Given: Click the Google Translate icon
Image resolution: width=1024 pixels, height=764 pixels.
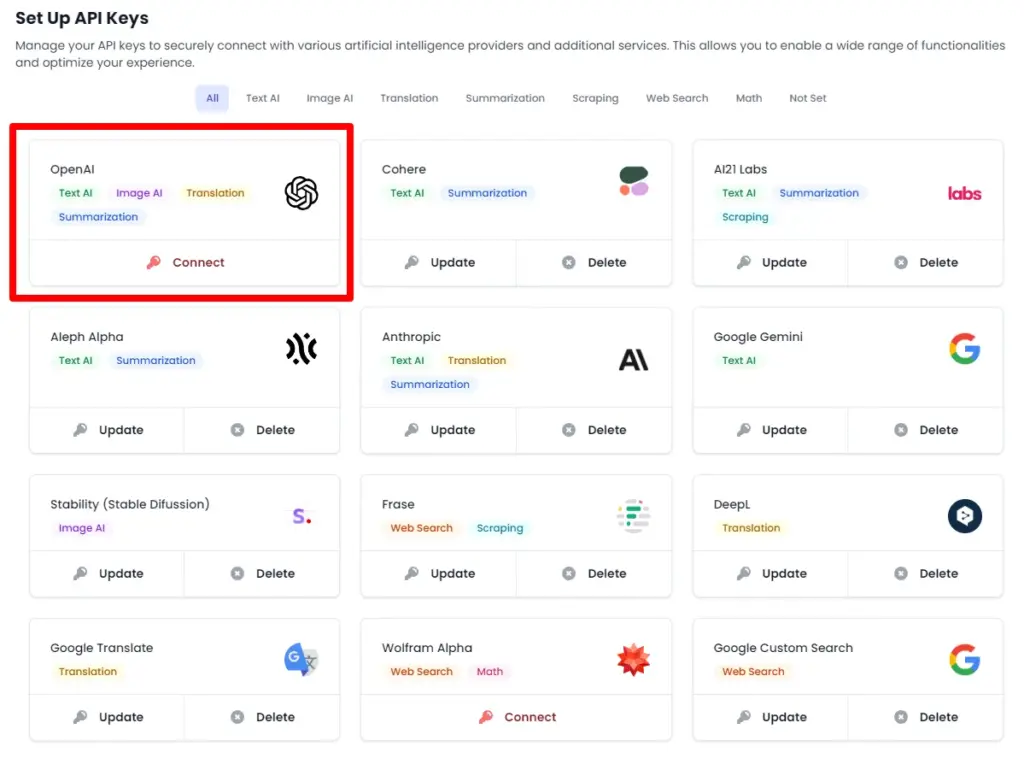Looking at the screenshot, I should tap(299, 659).
